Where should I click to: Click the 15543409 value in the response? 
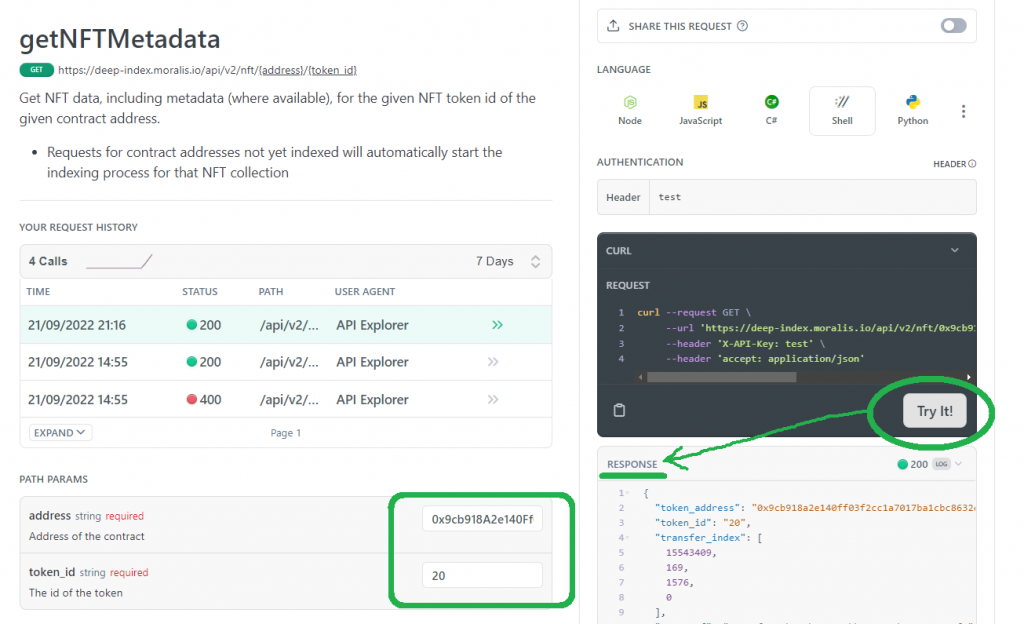point(691,553)
